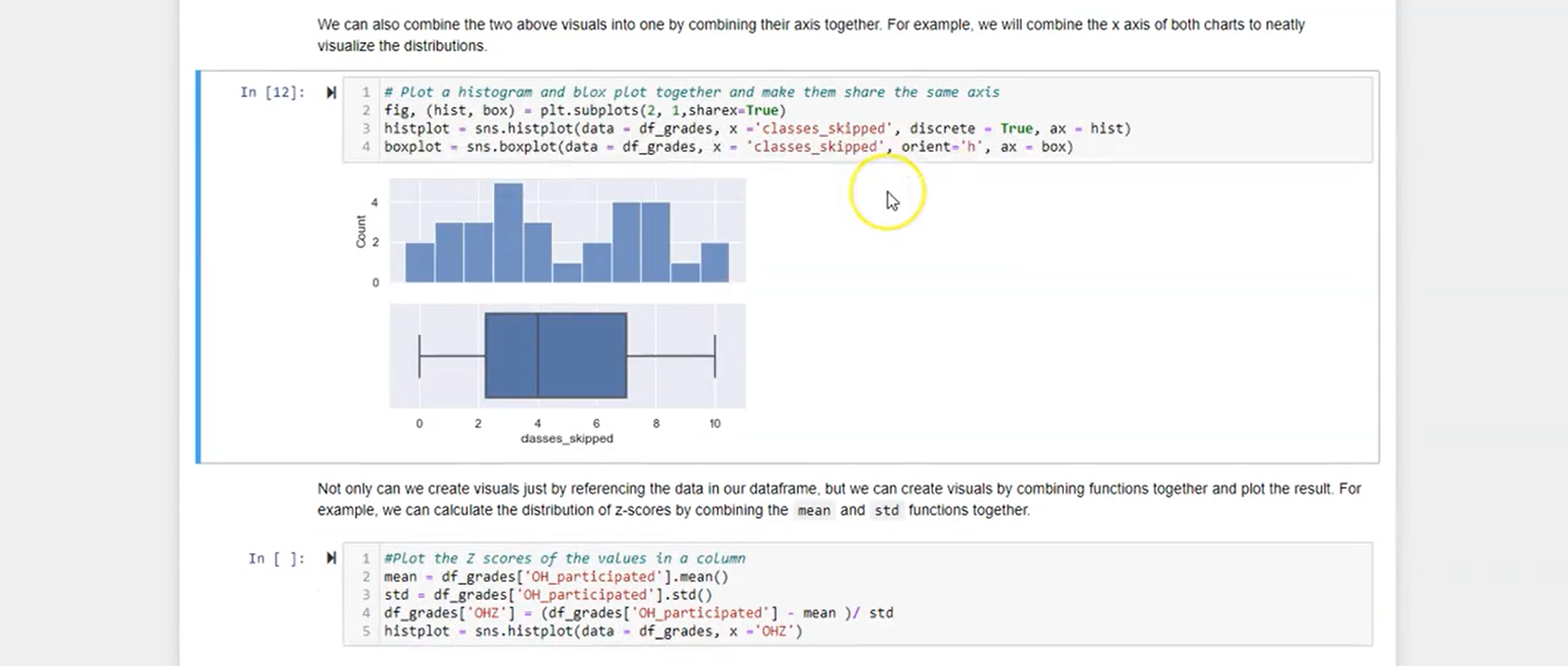Select the In [12] cell prompt label
The image size is (1568, 666).
272,92
